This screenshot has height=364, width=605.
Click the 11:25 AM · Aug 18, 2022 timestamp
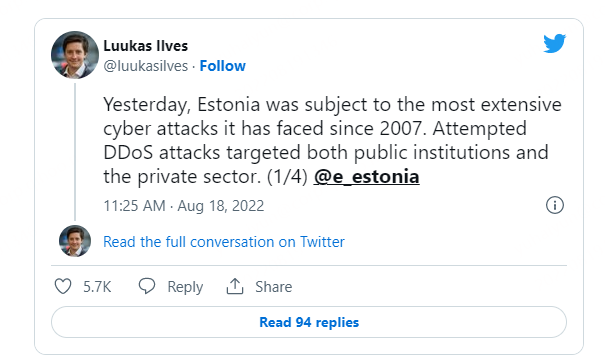[184, 206]
